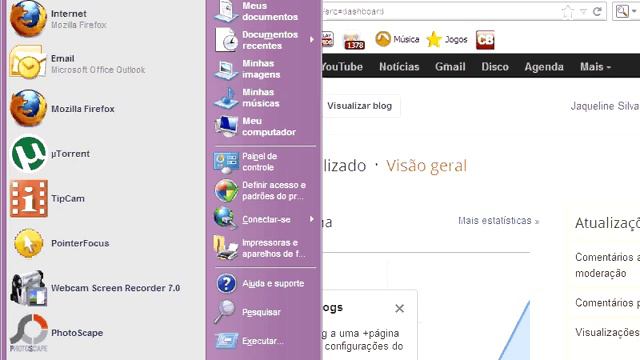
Task: Expand Documentos recentes submenu arrow
Action: click(x=312, y=40)
